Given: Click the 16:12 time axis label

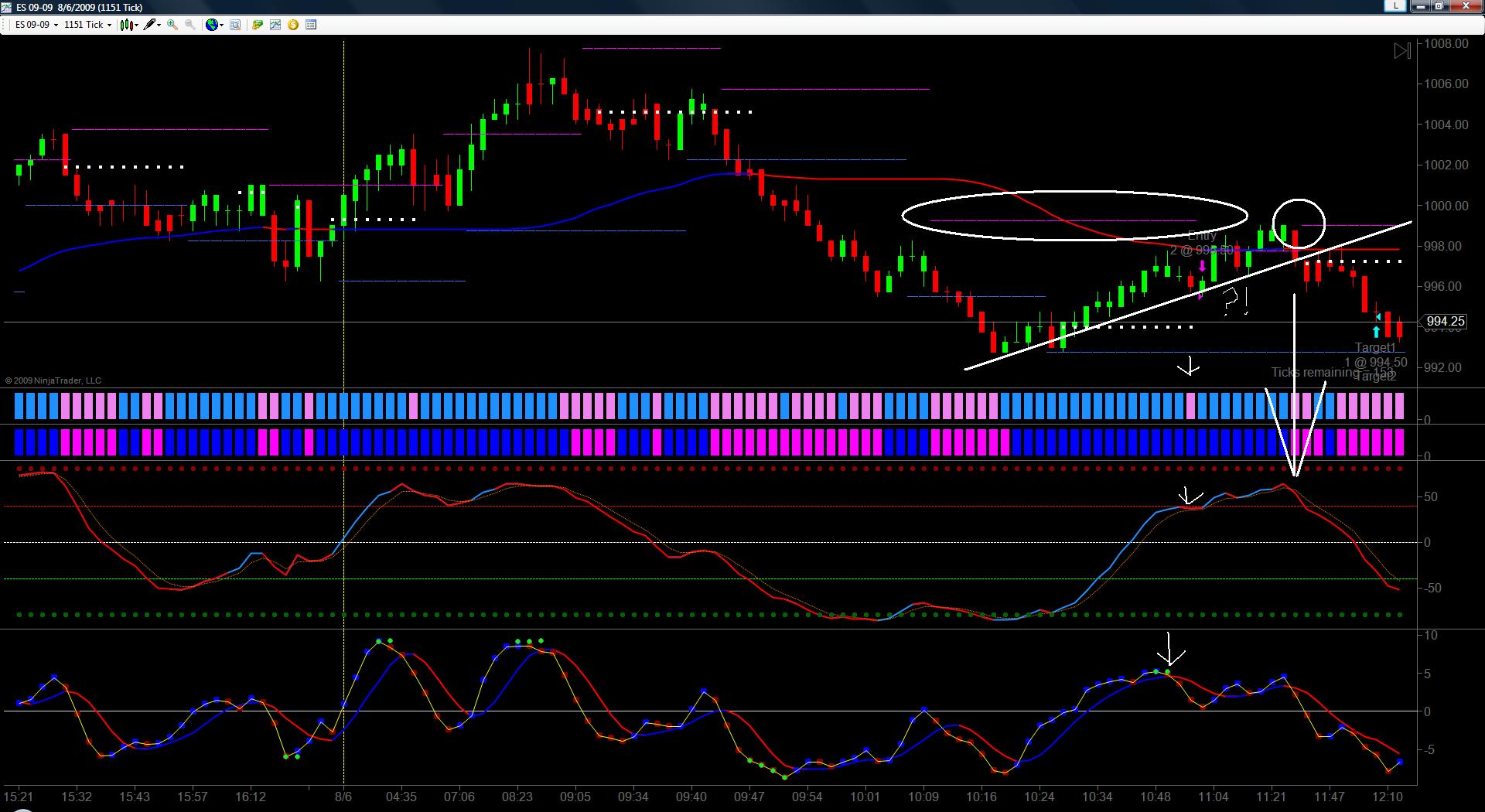Looking at the screenshot, I should (x=251, y=797).
